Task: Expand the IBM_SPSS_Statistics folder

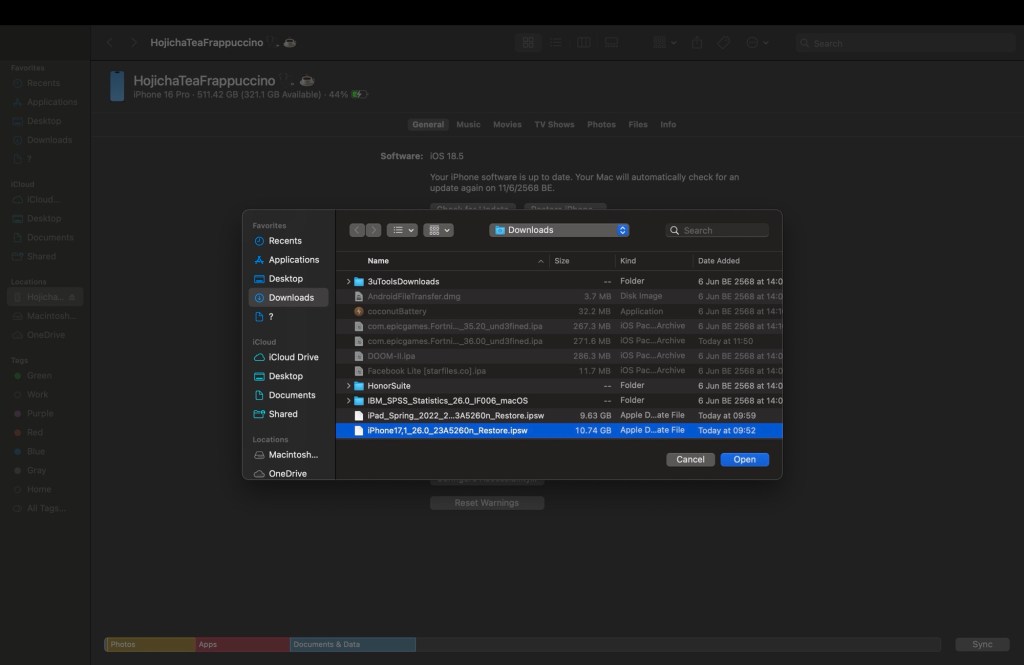Action: pyautogui.click(x=348, y=400)
